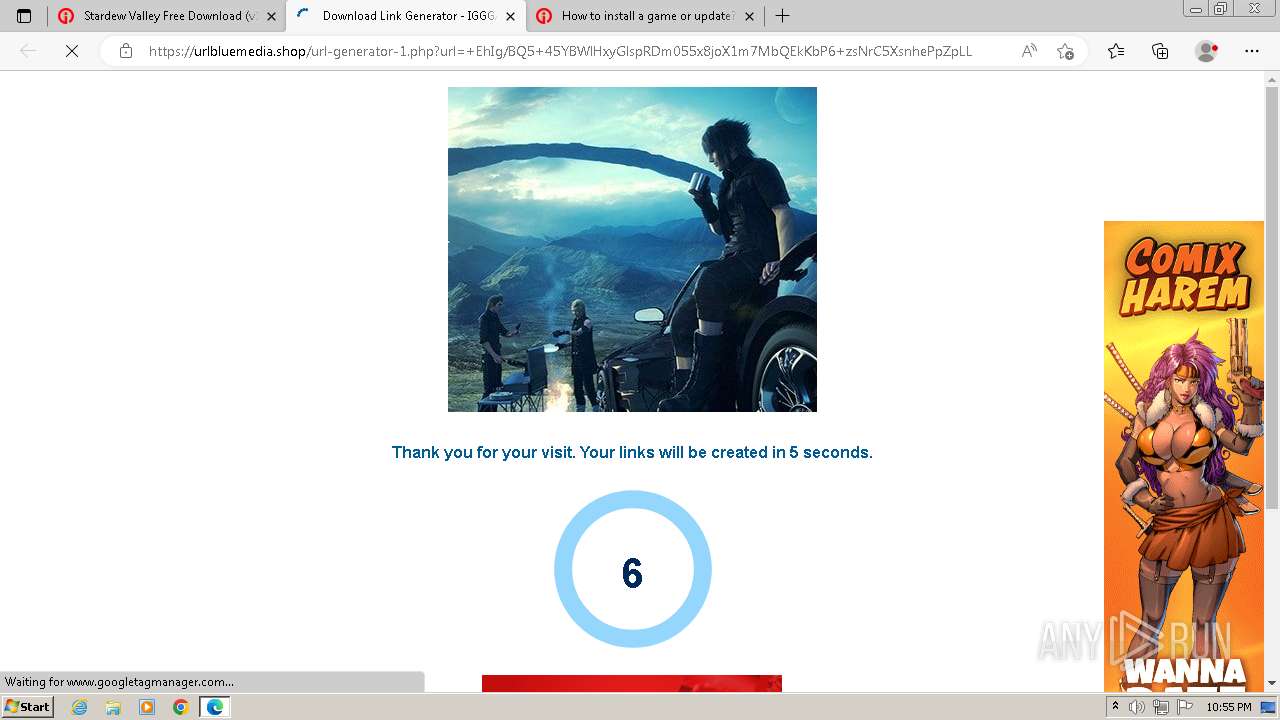Open Read aloud icon in address bar
Image resolution: width=1280 pixels, height=720 pixels.
click(x=1029, y=51)
